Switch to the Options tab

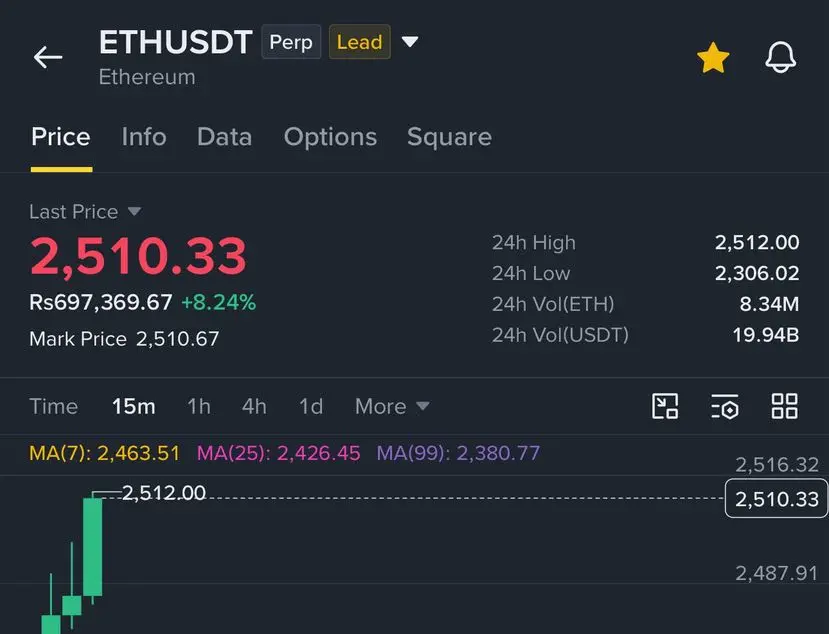tap(330, 137)
